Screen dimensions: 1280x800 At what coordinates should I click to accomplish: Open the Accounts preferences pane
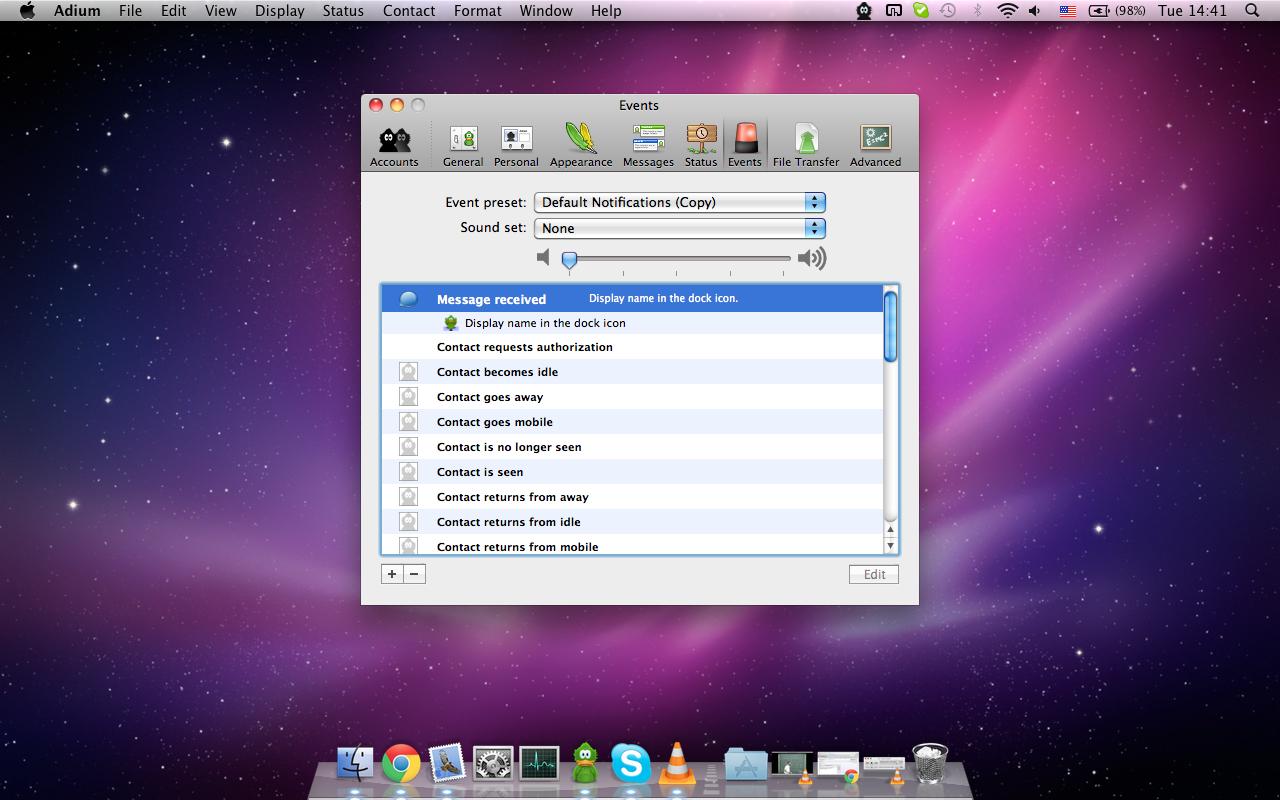[394, 145]
